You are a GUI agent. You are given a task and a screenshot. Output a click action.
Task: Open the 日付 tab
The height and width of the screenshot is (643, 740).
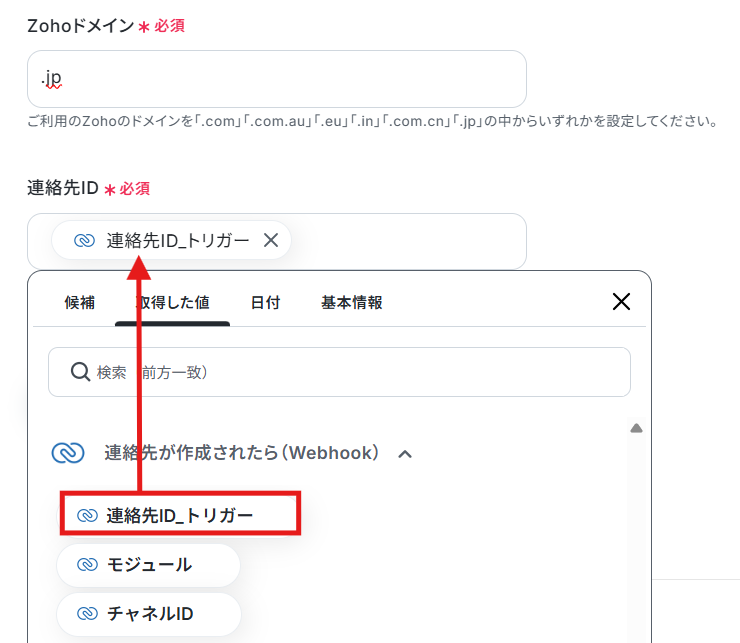[265, 302]
